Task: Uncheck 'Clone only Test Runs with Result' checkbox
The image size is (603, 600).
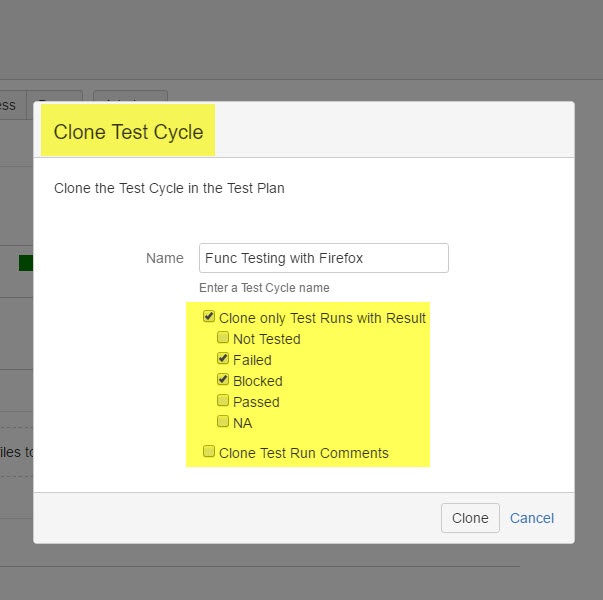Action: [209, 317]
